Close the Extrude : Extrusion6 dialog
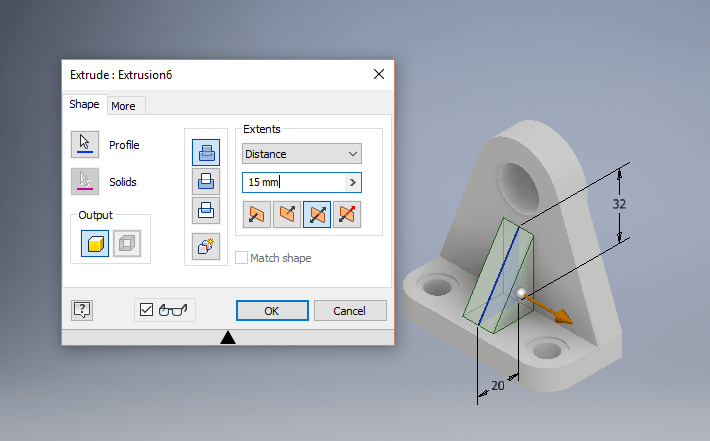710x441 pixels. (x=379, y=74)
